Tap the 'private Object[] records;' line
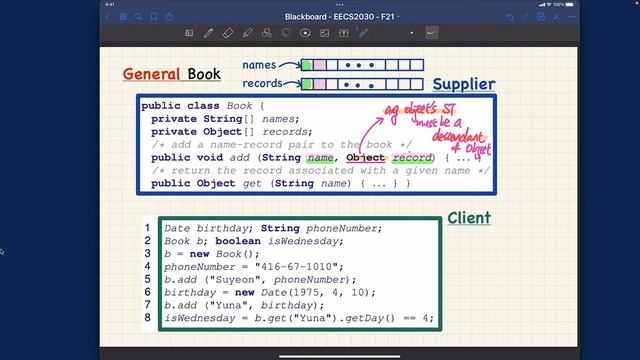Screen dimensions: 640x360 (x=232, y=132)
